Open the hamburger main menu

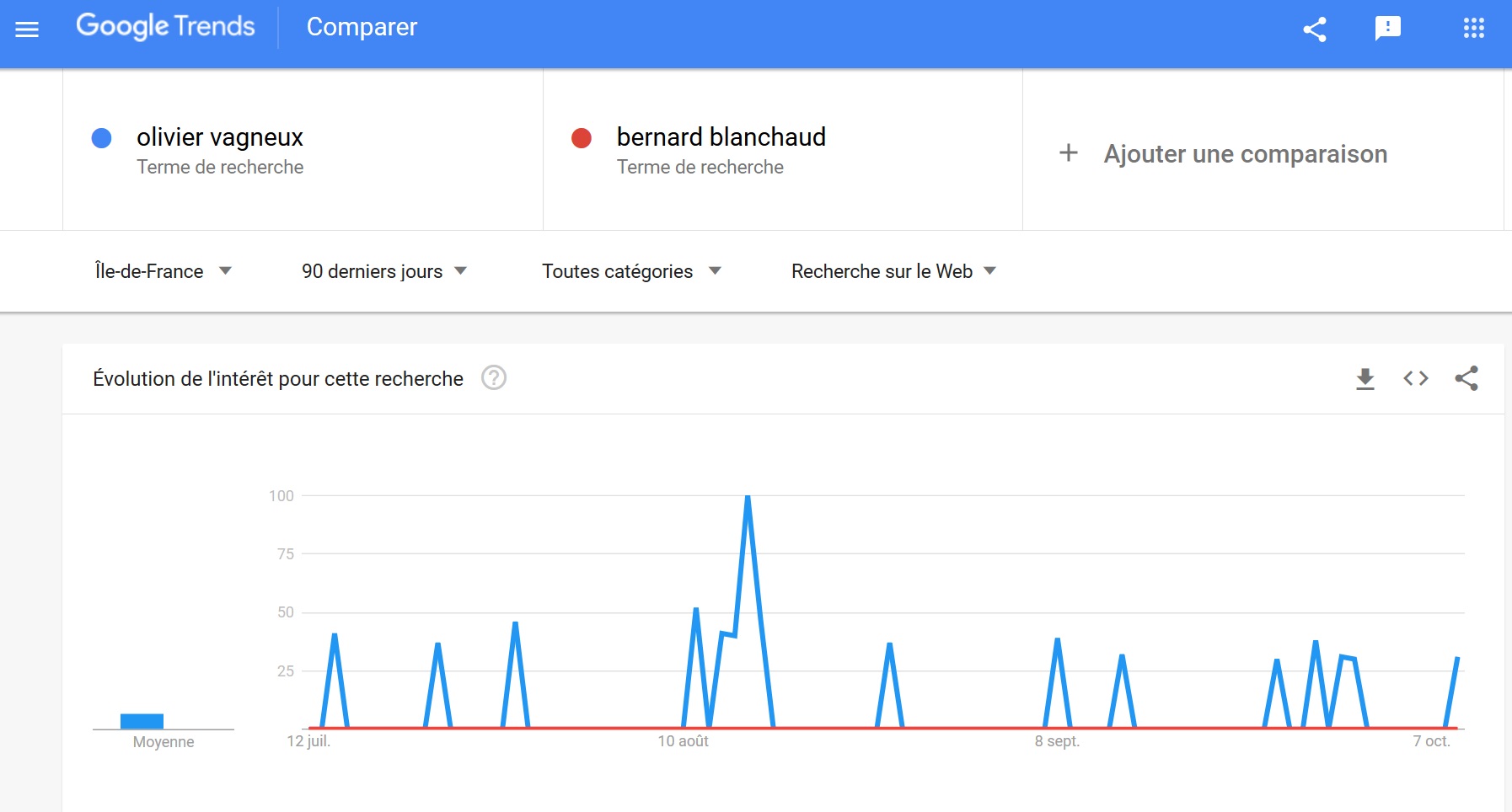27,29
